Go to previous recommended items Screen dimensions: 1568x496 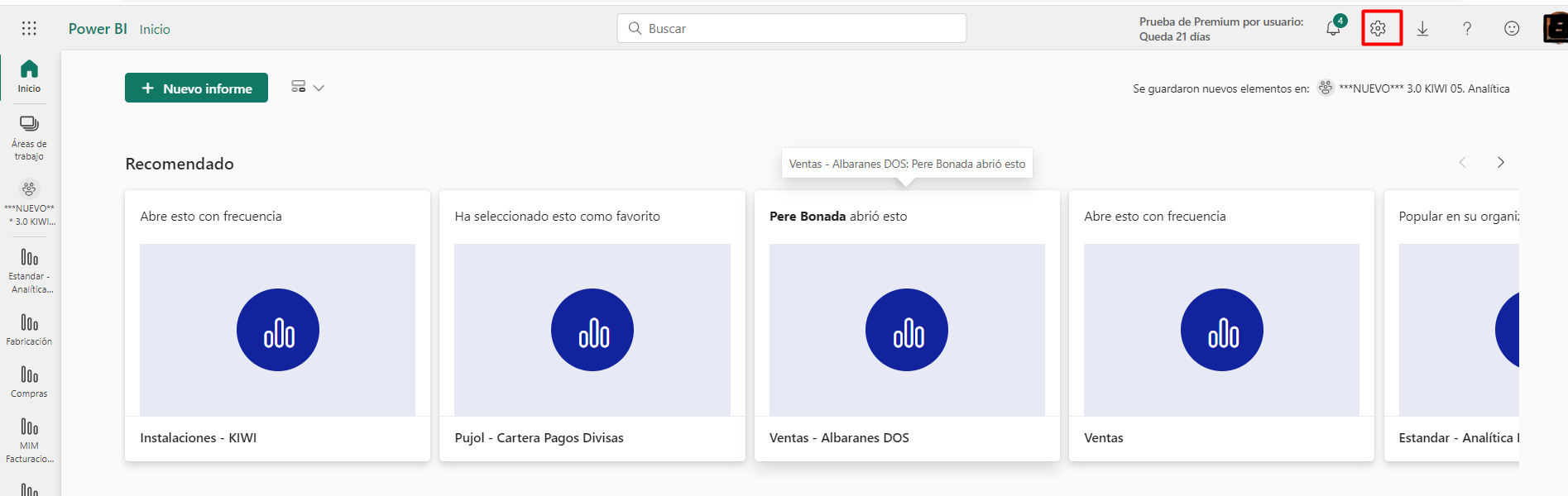[1462, 163]
